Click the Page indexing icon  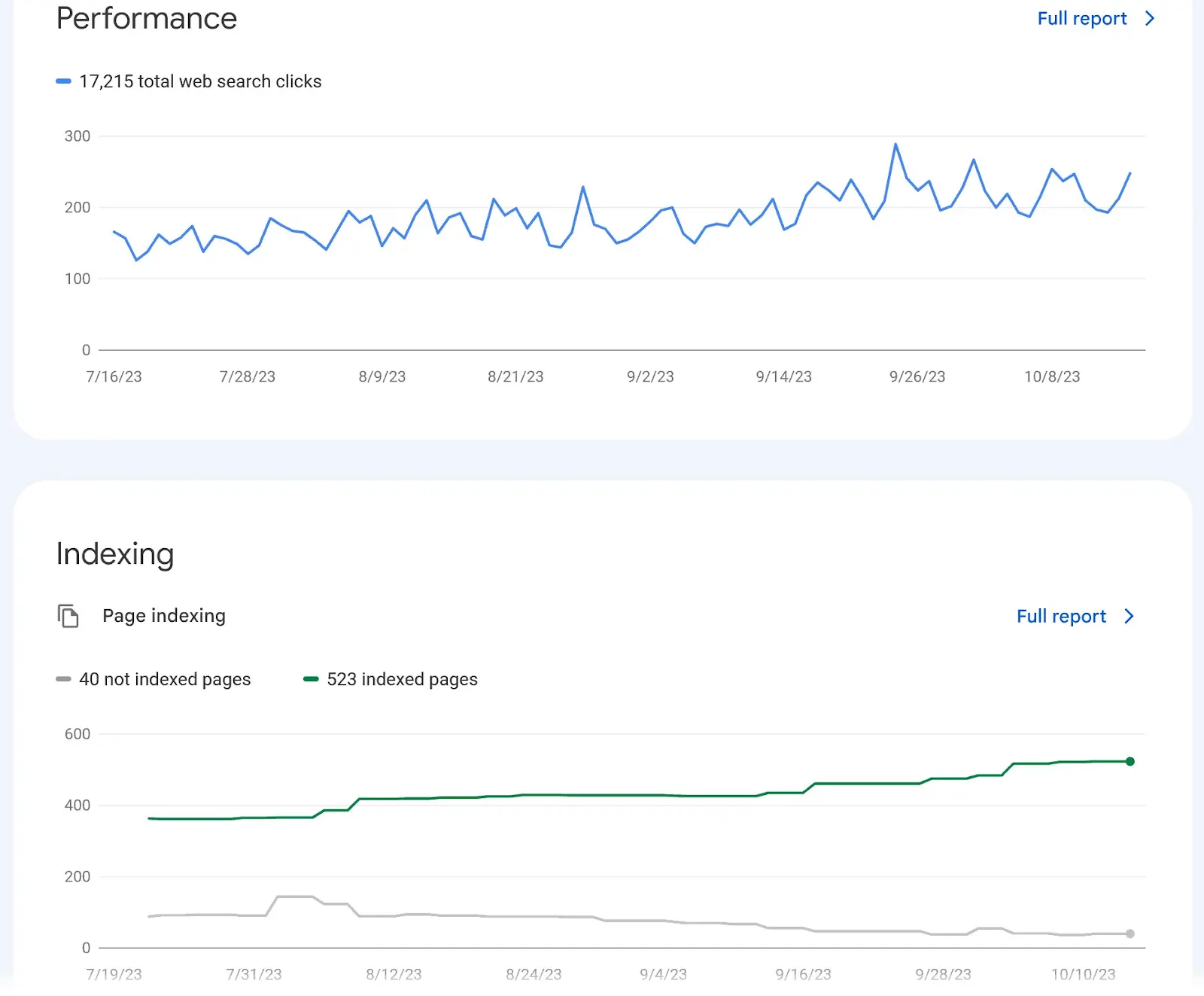pyautogui.click(x=68, y=616)
